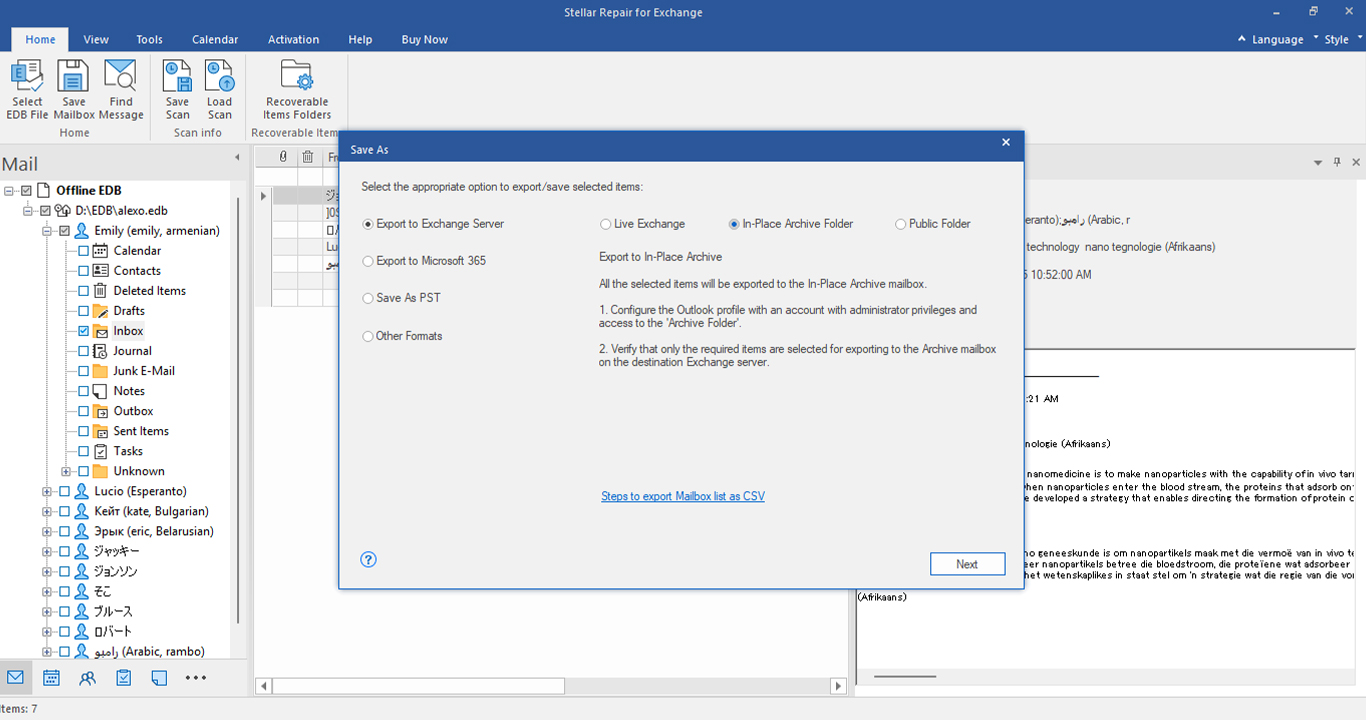Collapse the Mail pane arrow
Screen dimensions: 1366x720
pyautogui.click(x=237, y=157)
